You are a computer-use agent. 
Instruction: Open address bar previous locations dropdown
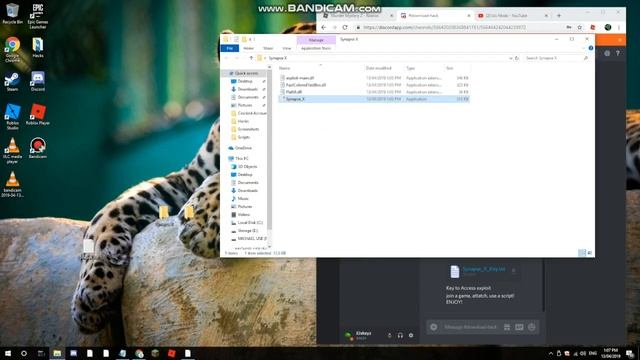511,58
